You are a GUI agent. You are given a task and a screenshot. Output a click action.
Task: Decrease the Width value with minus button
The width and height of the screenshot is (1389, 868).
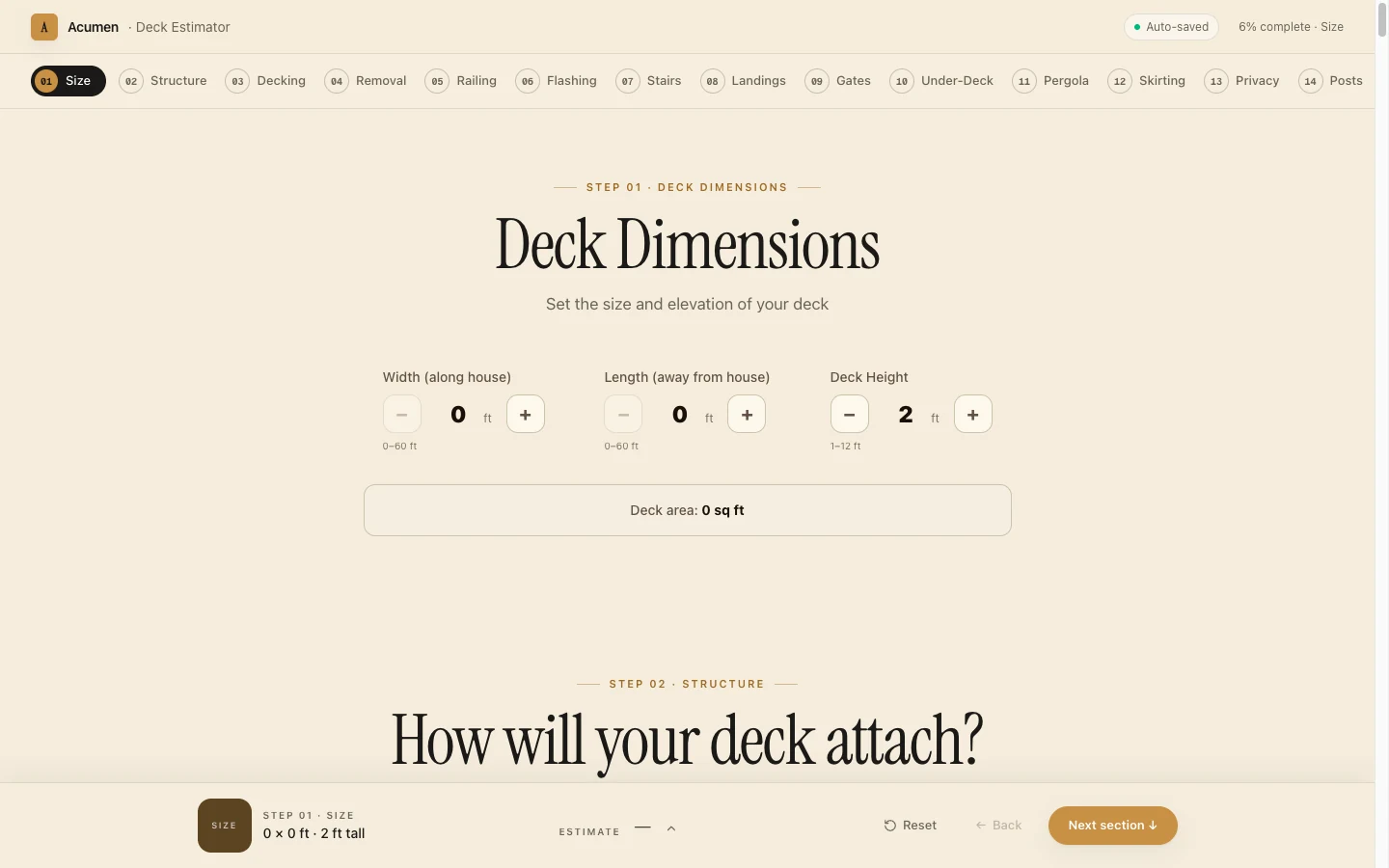pos(402,415)
